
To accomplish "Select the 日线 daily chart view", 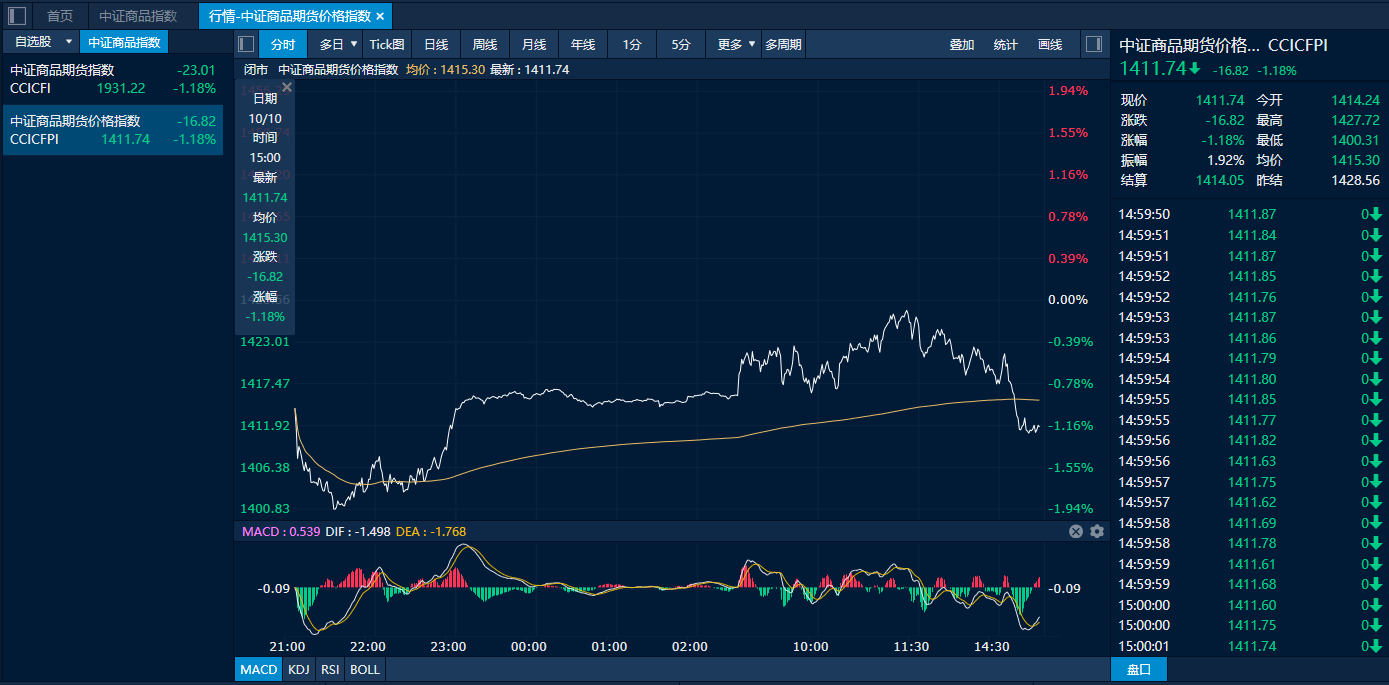I will (x=436, y=44).
